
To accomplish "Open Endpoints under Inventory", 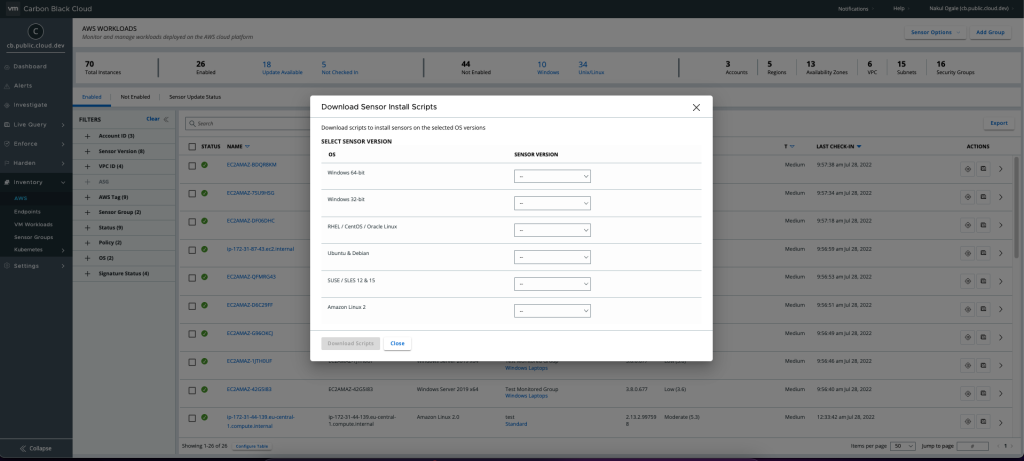I will [27, 212].
